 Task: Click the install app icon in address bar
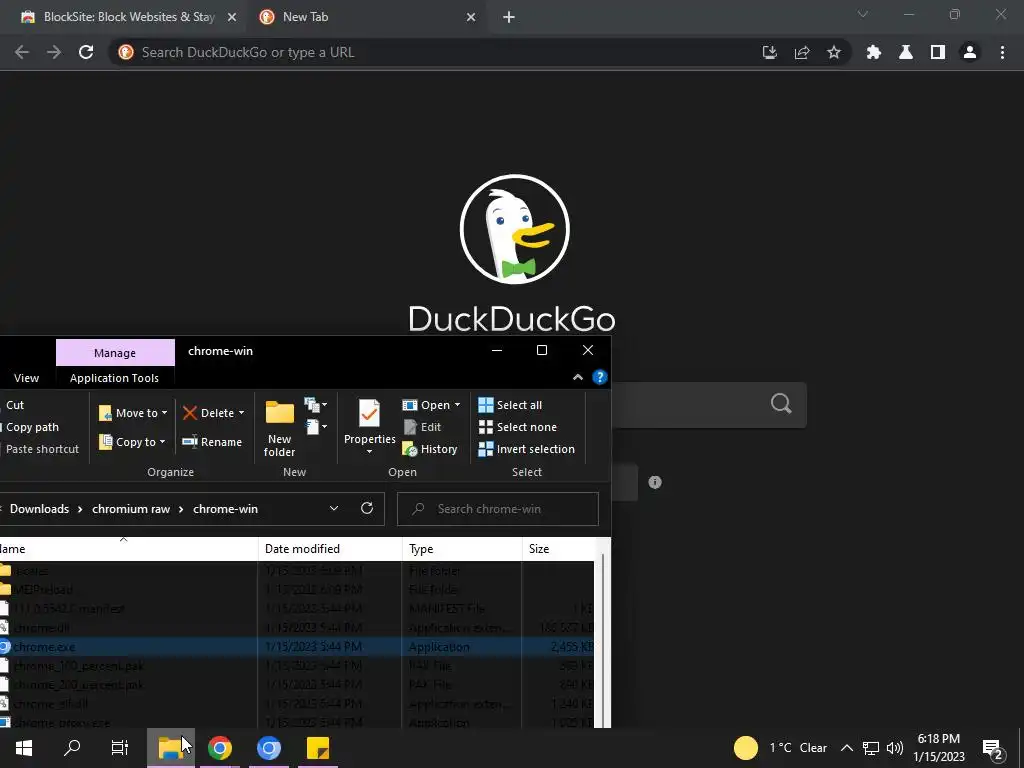click(769, 52)
